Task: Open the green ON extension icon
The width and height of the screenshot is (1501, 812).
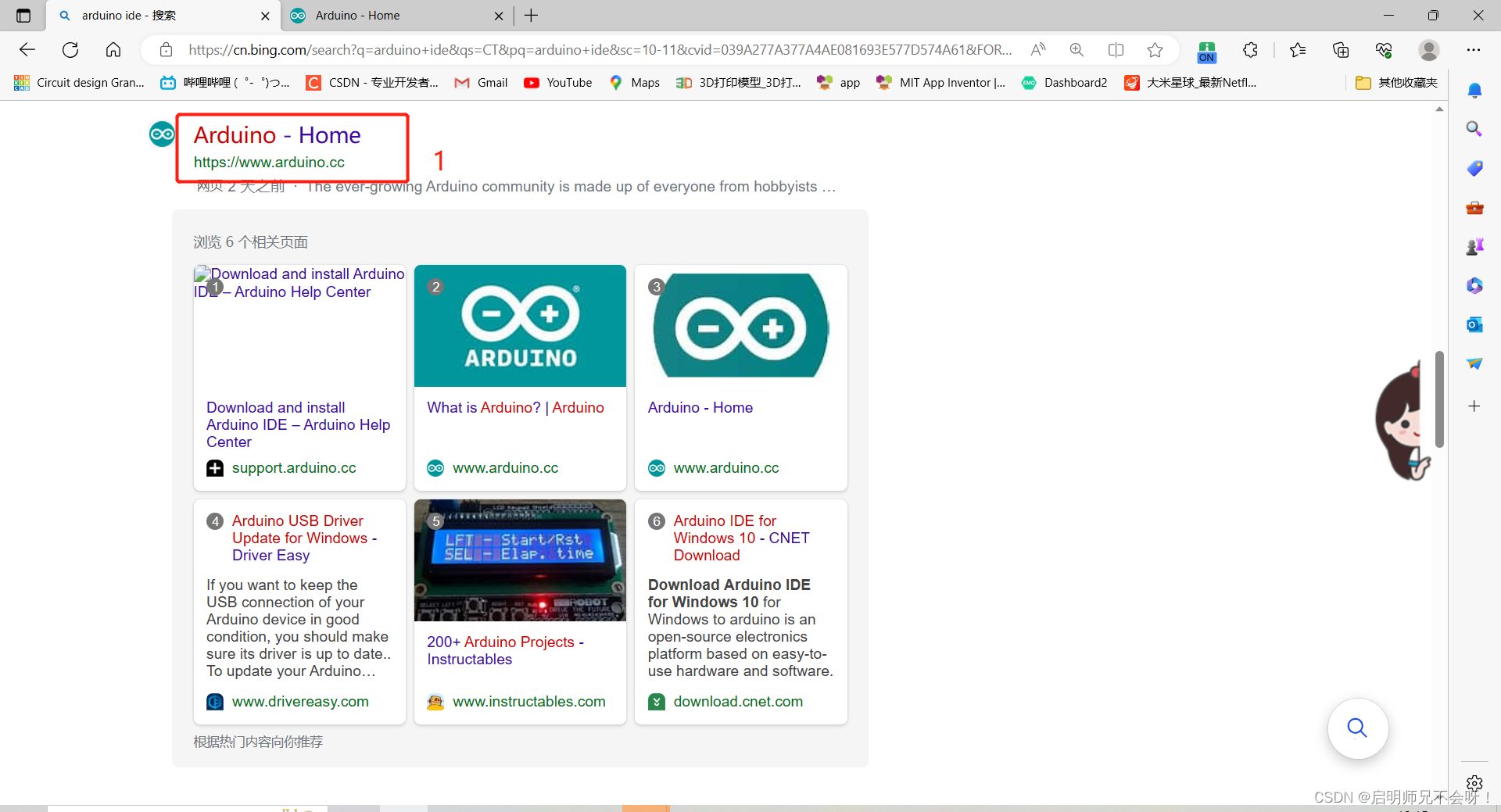Action: pos(1207,52)
